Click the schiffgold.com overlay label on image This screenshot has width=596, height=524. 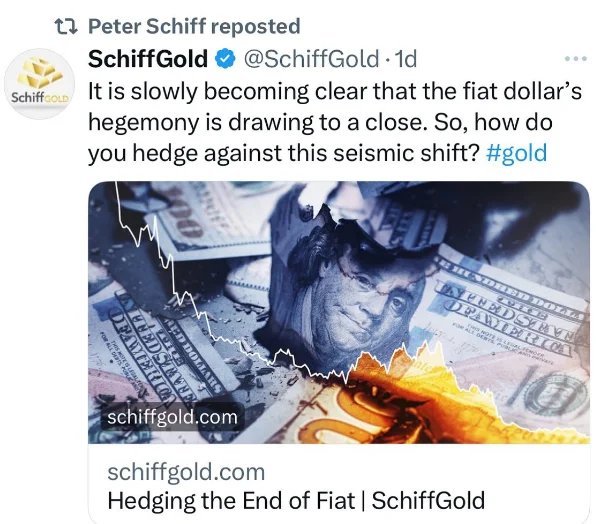(x=173, y=417)
